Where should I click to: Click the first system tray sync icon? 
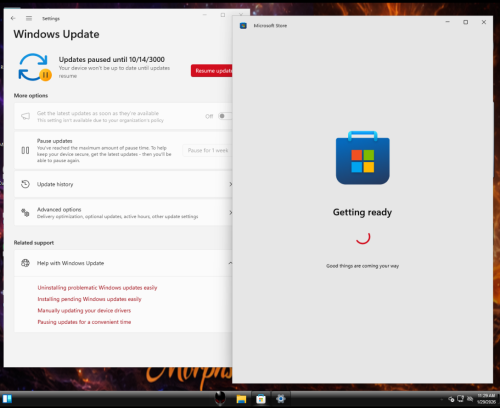tap(451, 399)
